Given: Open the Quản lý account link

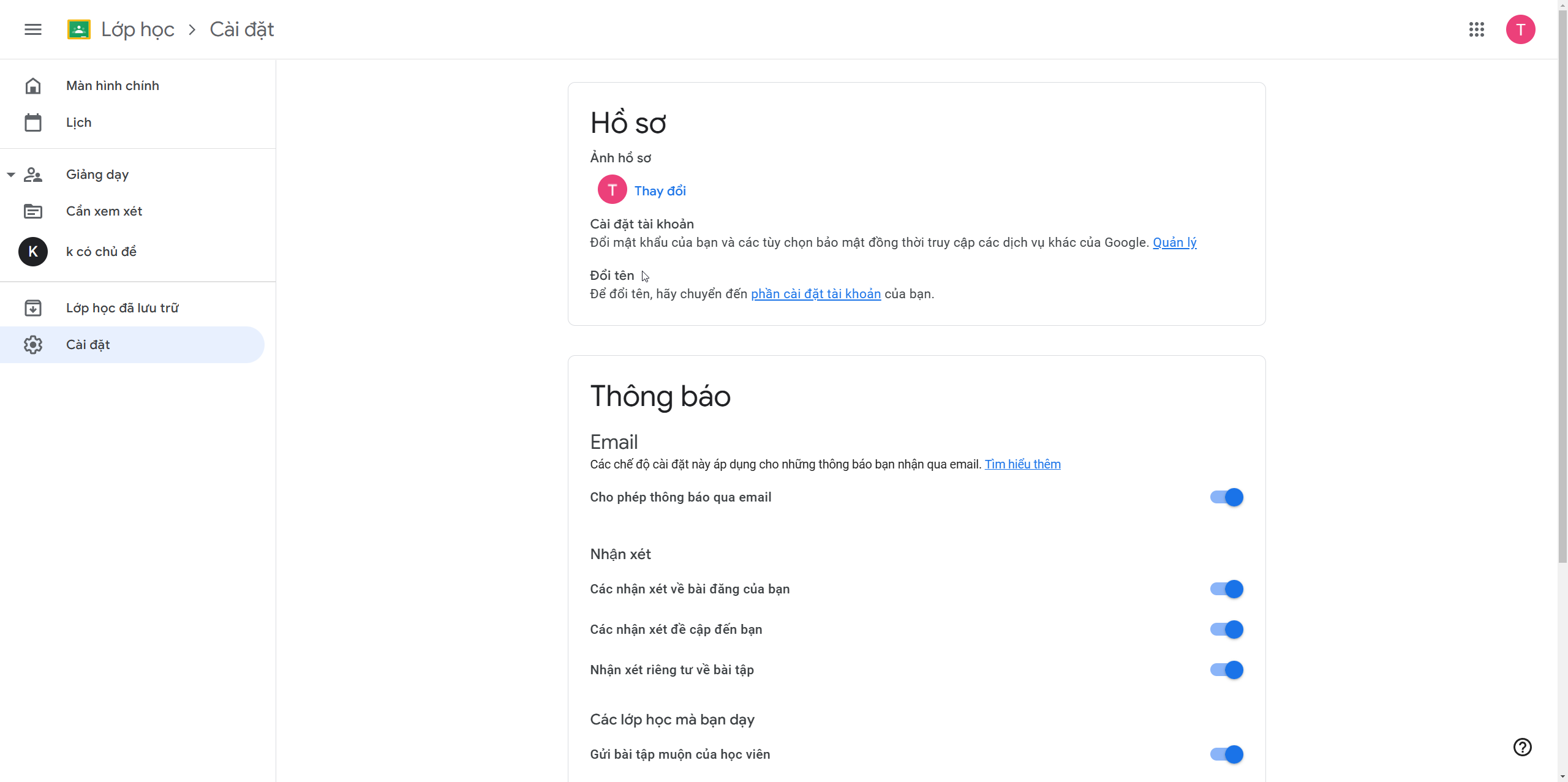Looking at the screenshot, I should 1174,242.
